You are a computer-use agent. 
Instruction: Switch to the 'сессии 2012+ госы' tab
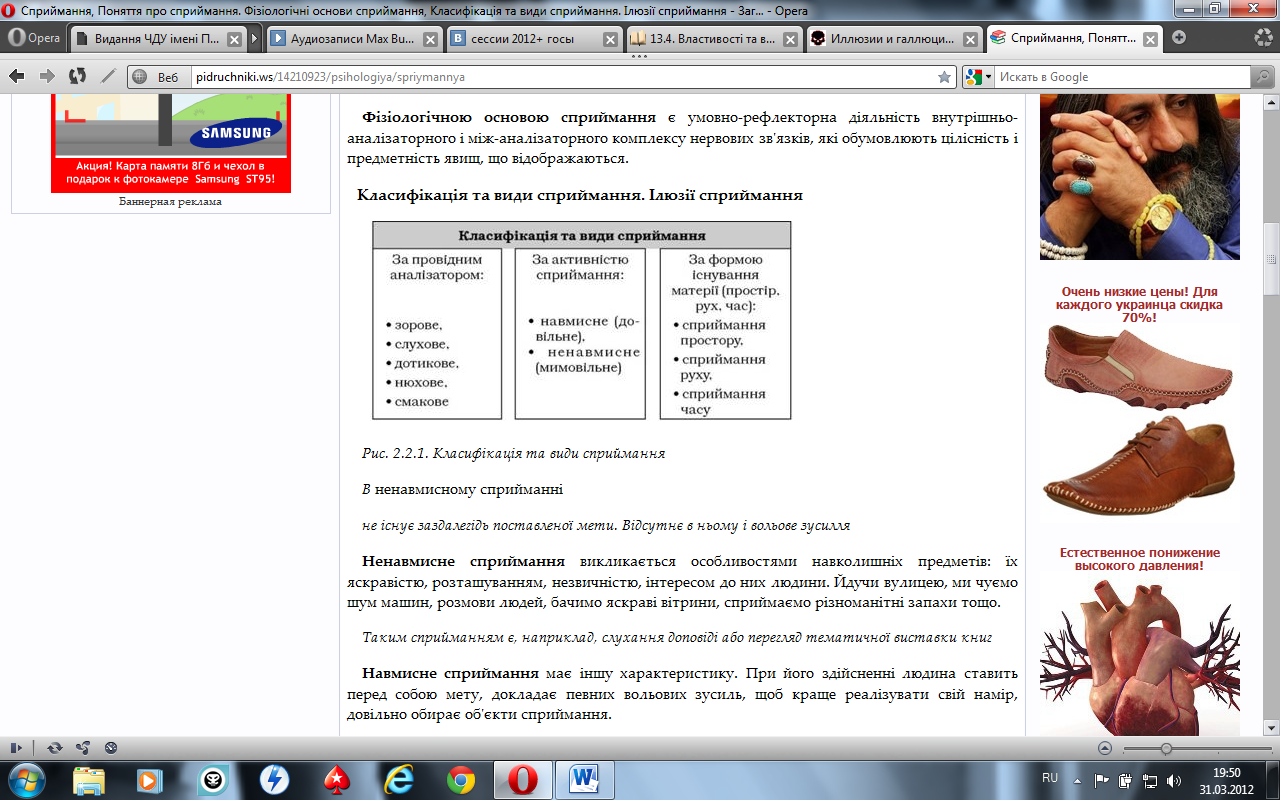tap(533, 39)
